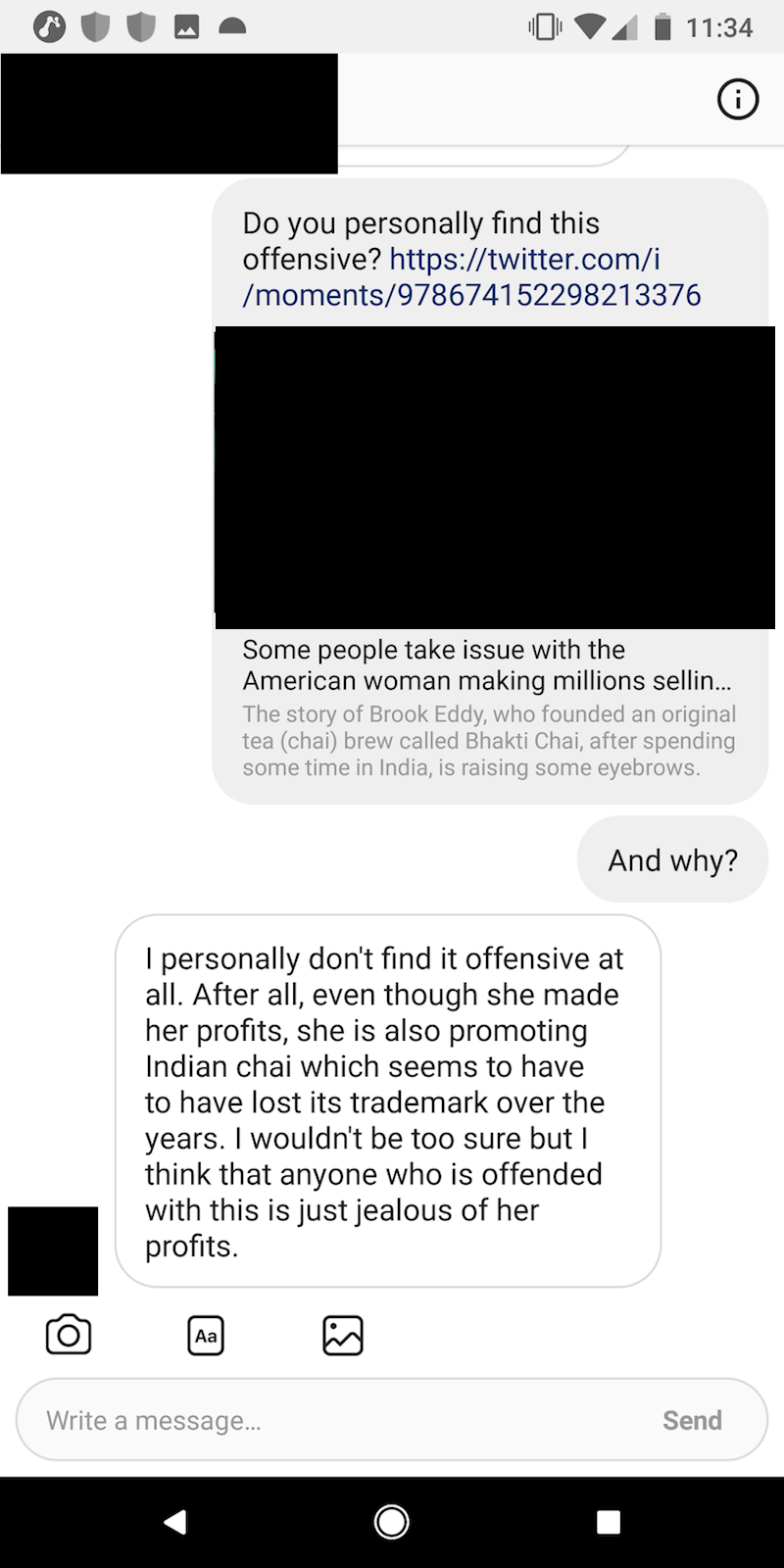Tap the vibrate mode icon in status bar
The height and width of the screenshot is (1568, 784).
click(x=545, y=26)
